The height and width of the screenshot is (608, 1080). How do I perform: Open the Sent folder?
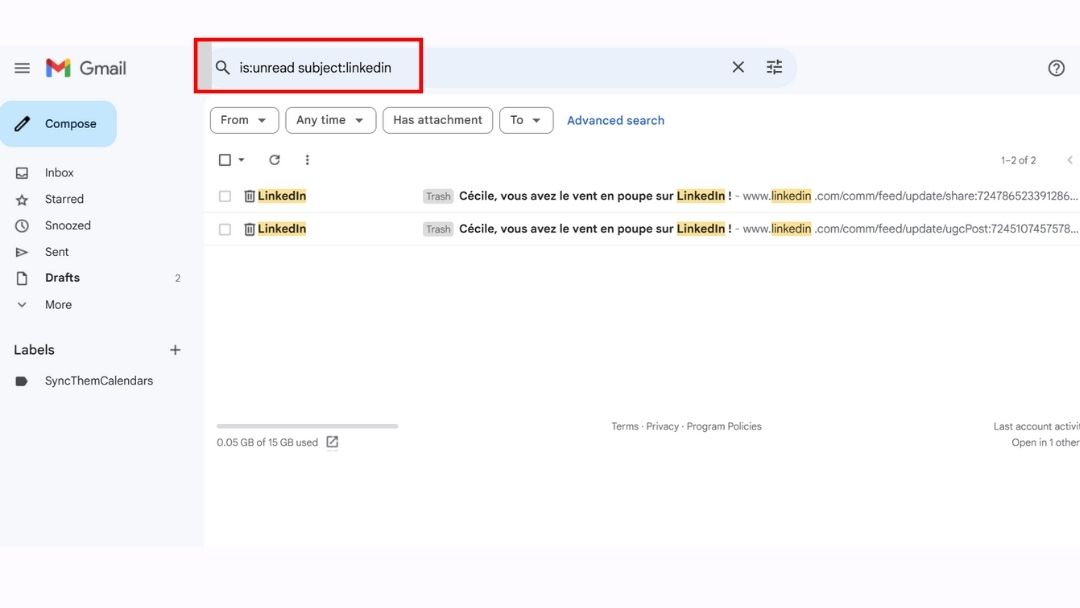click(56, 252)
